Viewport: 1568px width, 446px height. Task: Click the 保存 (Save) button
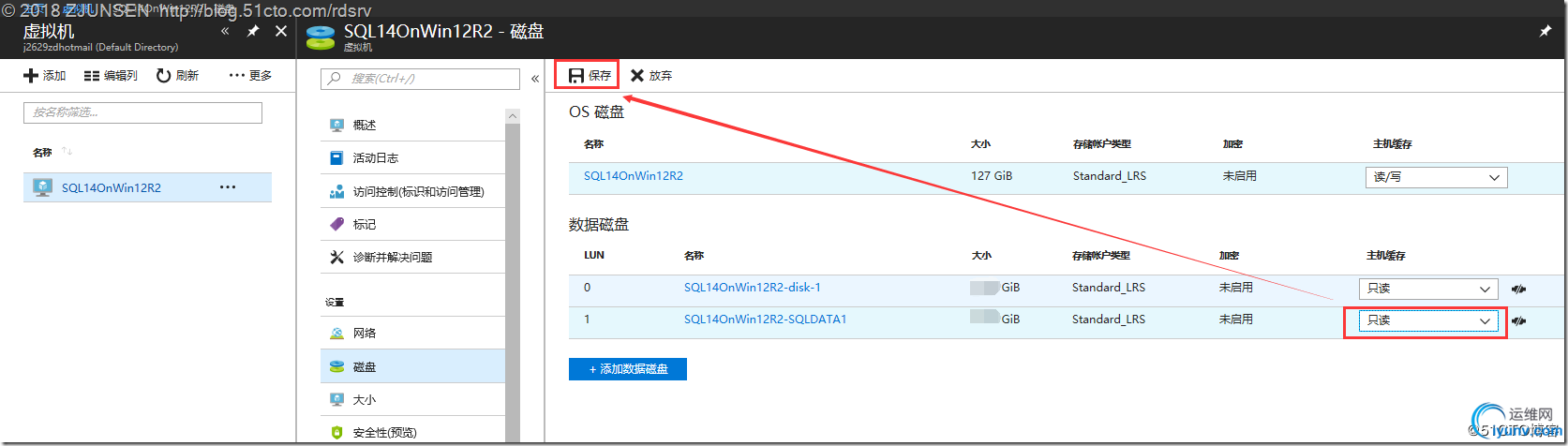[590, 75]
